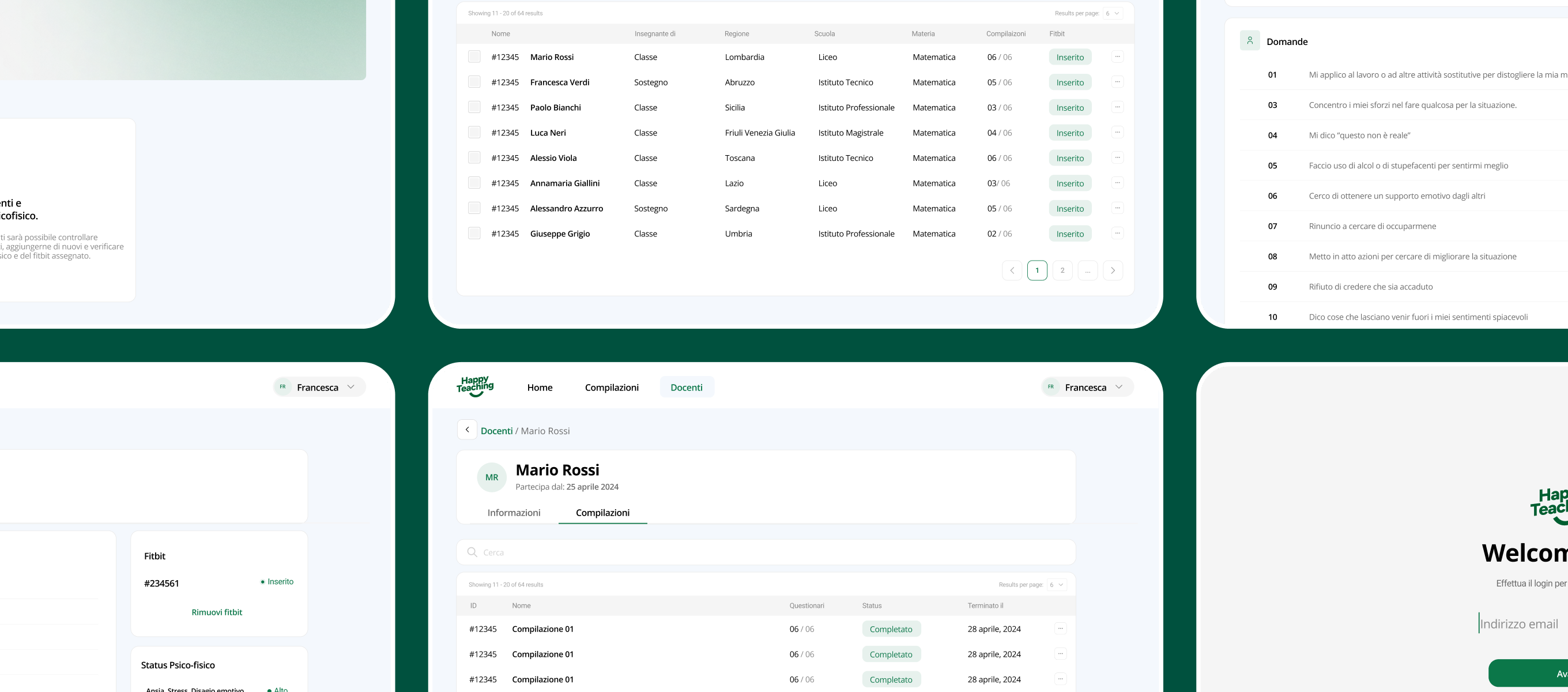This screenshot has height=692, width=1568.
Task: Click the Docenti breadcrumb link
Action: click(497, 431)
